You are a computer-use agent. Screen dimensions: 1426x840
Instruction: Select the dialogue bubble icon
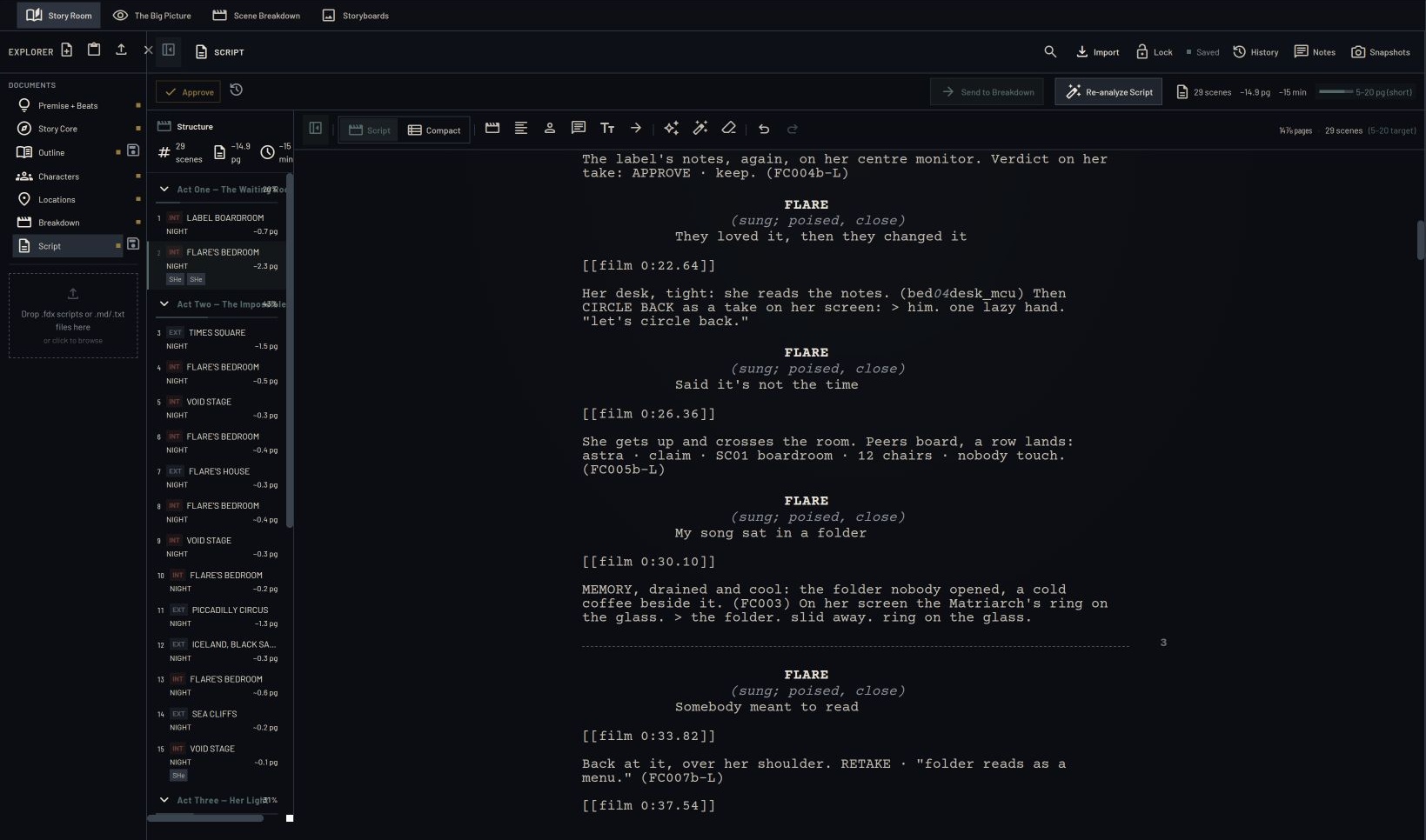point(579,128)
